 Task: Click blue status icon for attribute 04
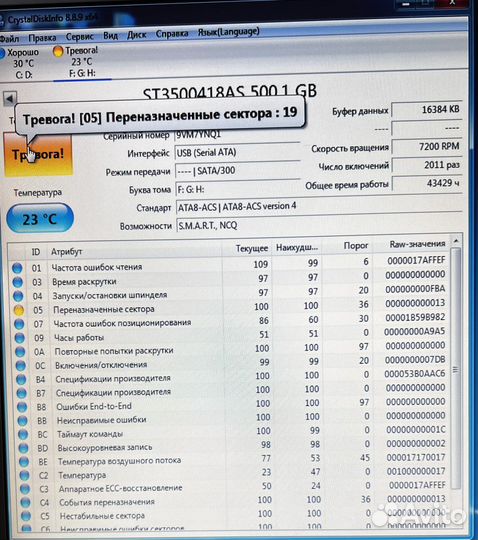click(18, 296)
